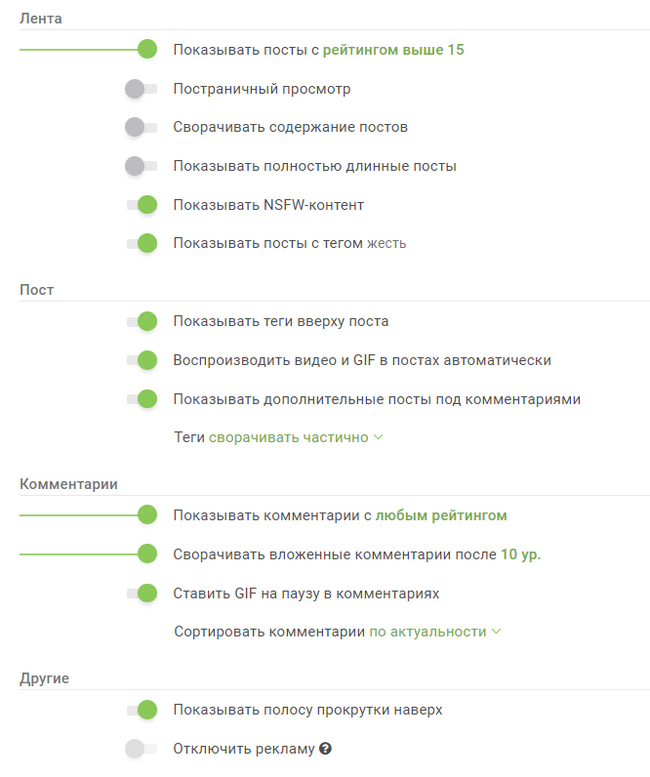
Task: Turn on Показывать полностью длинные посты
Action: (141, 166)
